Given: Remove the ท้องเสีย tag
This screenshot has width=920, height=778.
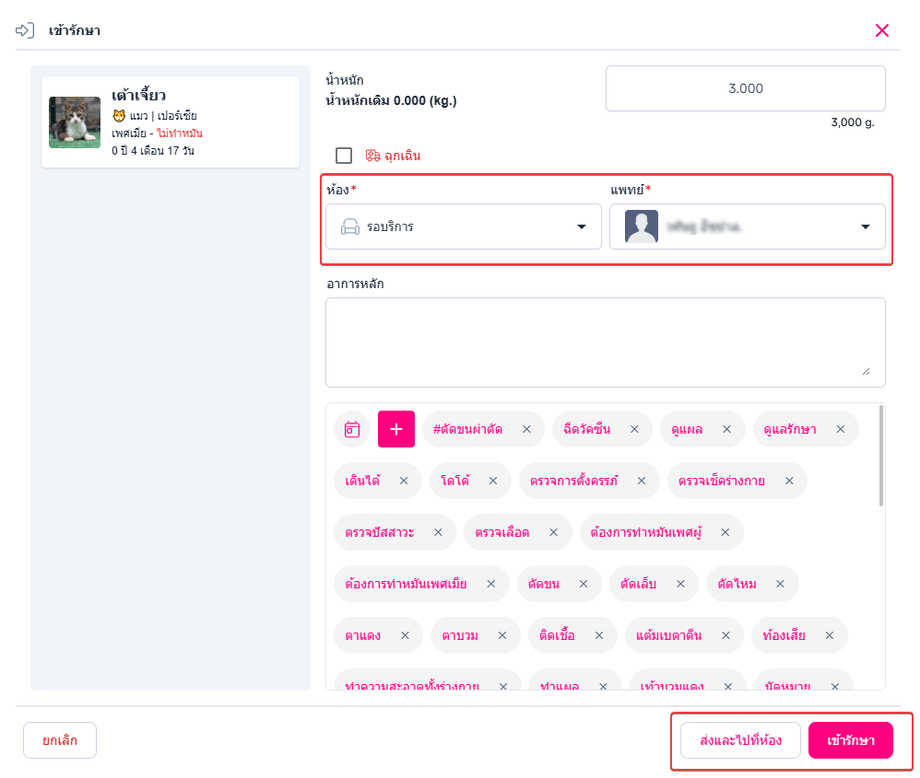Looking at the screenshot, I should tap(829, 635).
